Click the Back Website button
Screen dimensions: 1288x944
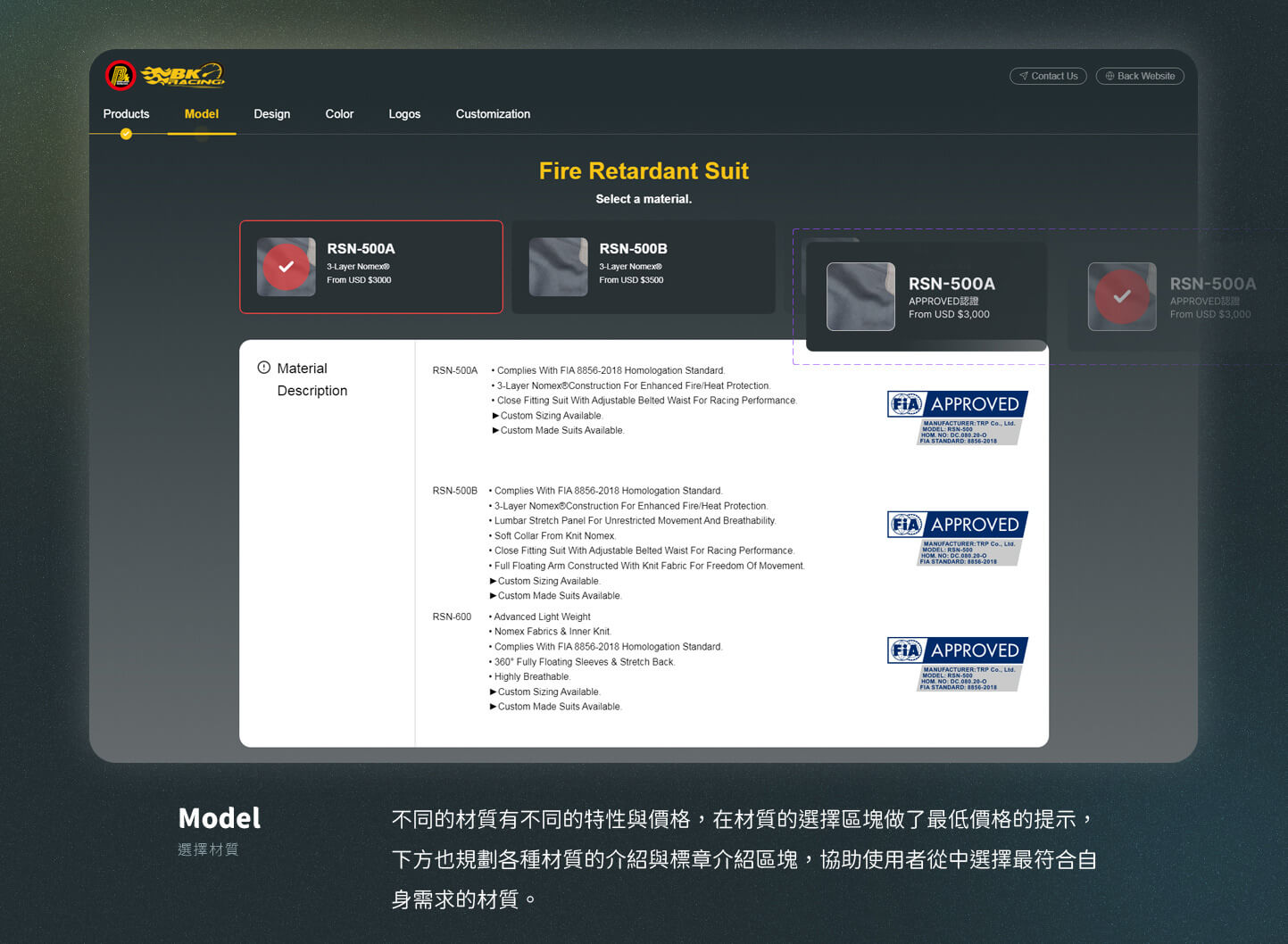point(1140,76)
